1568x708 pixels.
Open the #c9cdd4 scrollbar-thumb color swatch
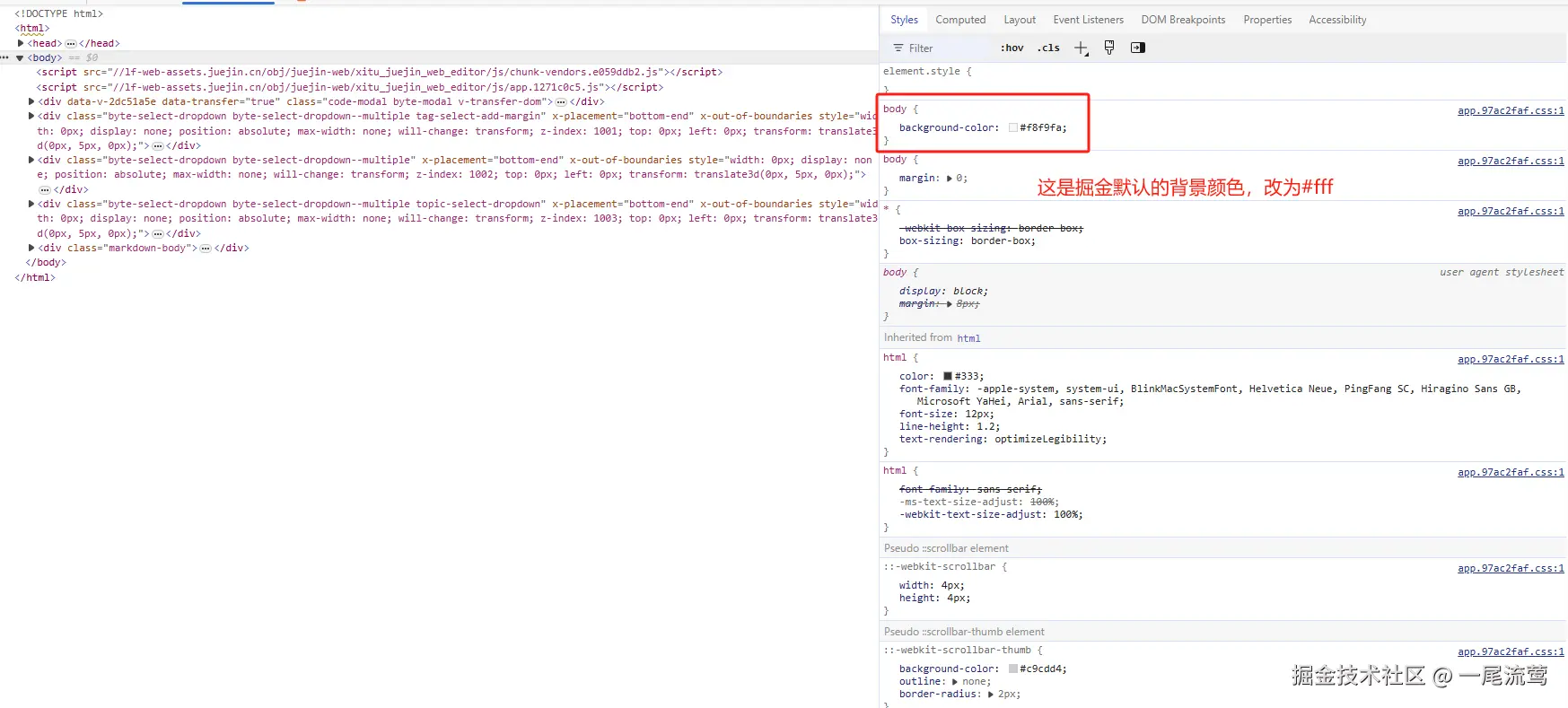pos(1013,669)
